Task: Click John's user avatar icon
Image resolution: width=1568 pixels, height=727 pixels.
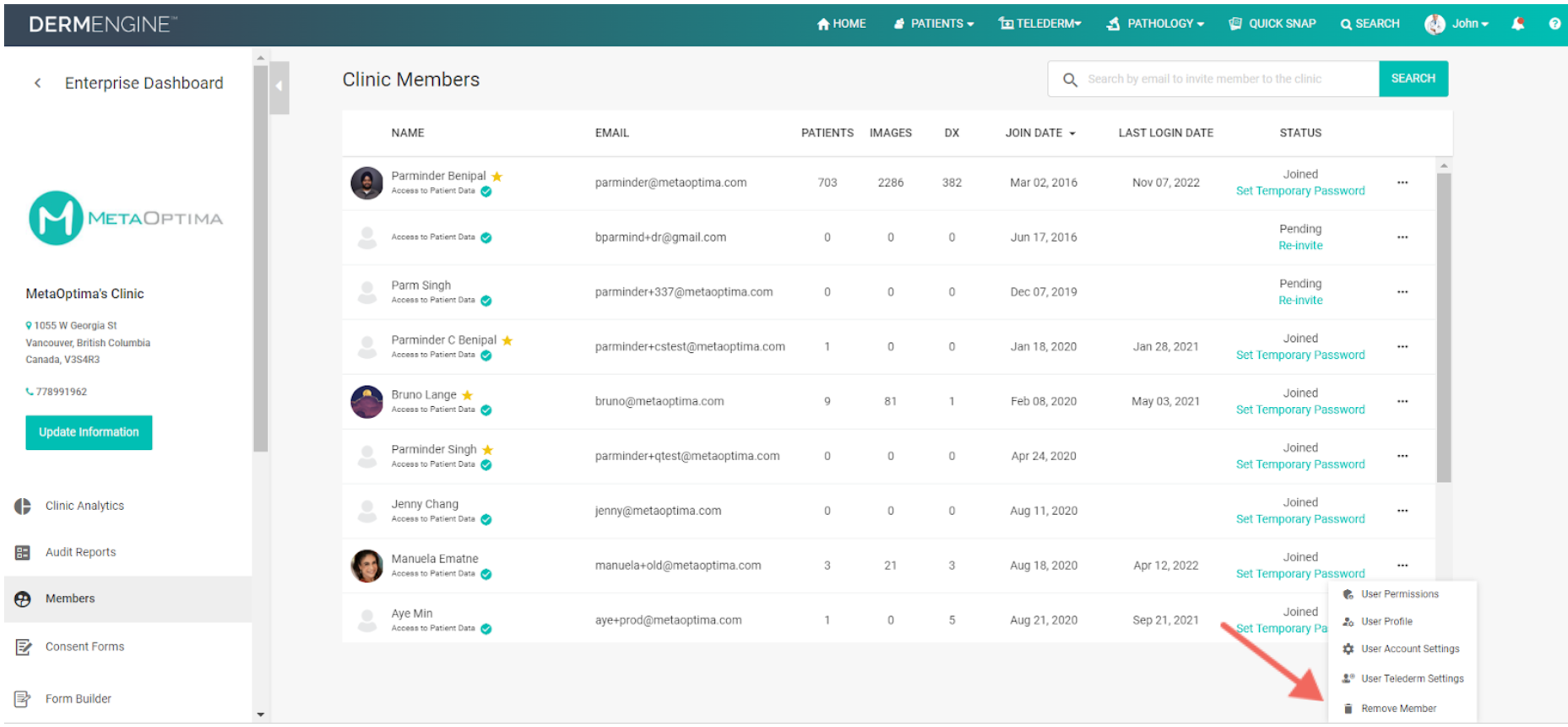Action: [x=1435, y=24]
